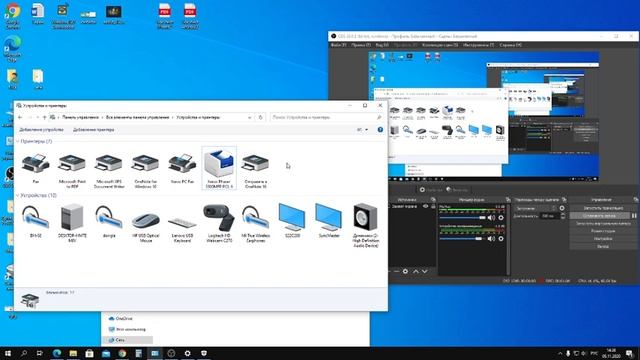Screen dimensions: 640x360
Task: Open source properties gear in OBS sources toolbar
Action: coord(405,271)
